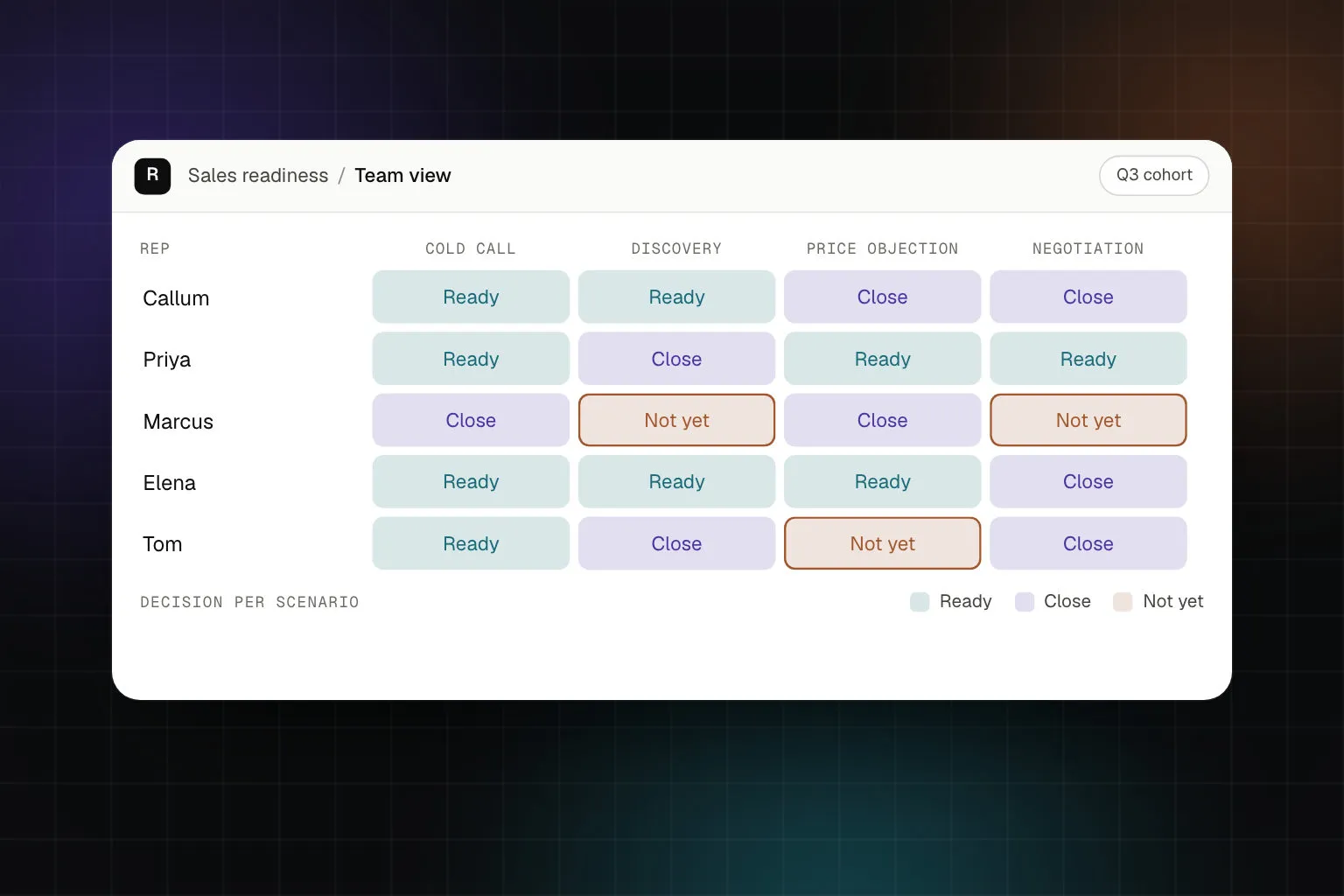Open Tom's Discovery Close cell
Image resolution: width=1344 pixels, height=896 pixels.
[x=676, y=543]
